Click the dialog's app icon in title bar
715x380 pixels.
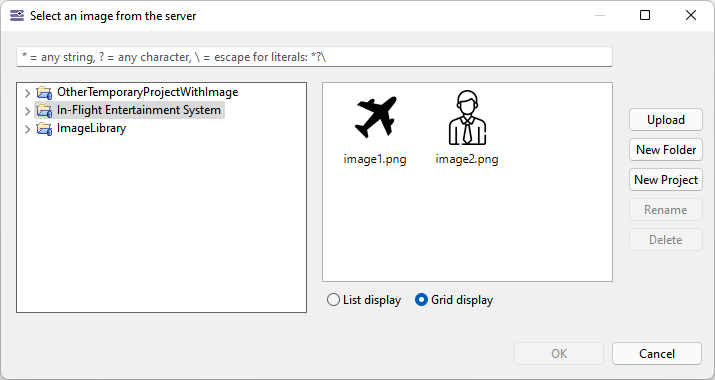[17, 16]
